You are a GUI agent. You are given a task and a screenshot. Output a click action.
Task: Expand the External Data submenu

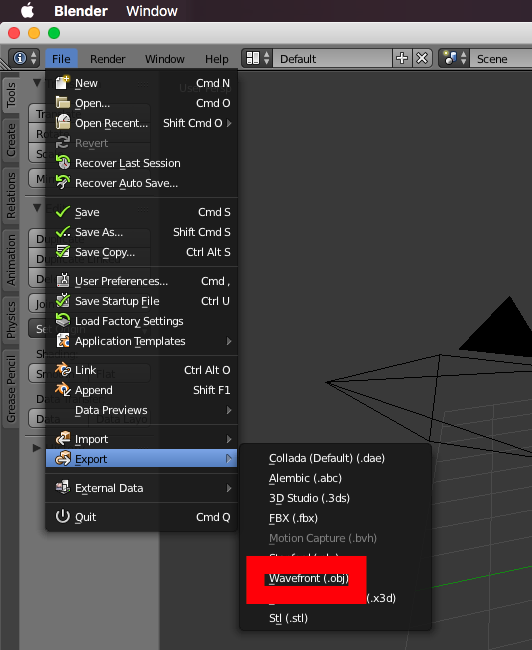point(142,488)
